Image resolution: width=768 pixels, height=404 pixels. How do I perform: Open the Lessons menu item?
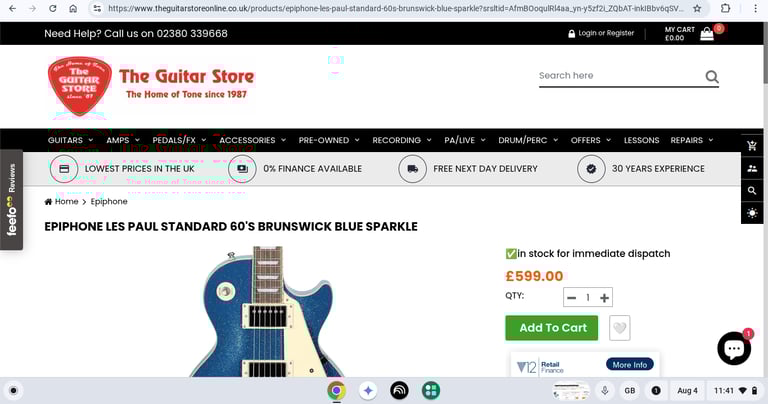point(641,140)
